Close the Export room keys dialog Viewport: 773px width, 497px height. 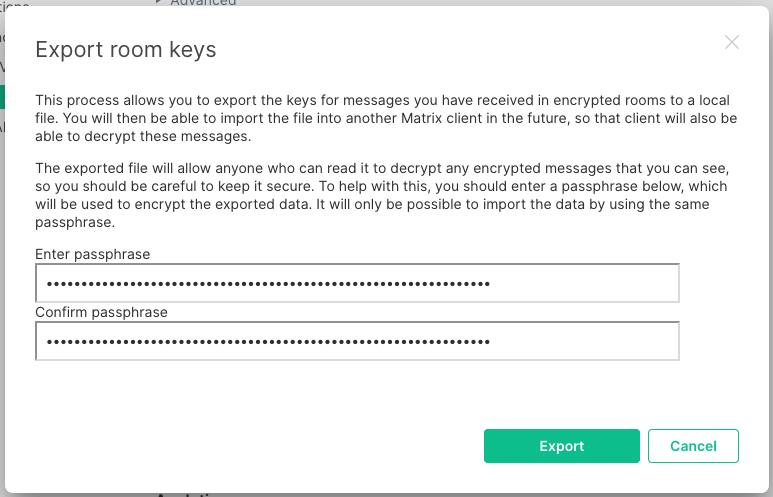click(x=732, y=42)
